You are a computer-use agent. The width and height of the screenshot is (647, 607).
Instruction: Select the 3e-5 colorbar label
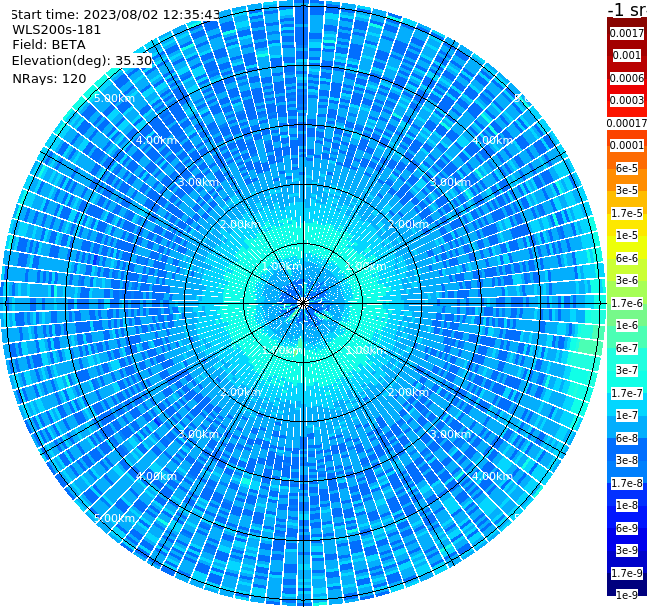(627, 190)
